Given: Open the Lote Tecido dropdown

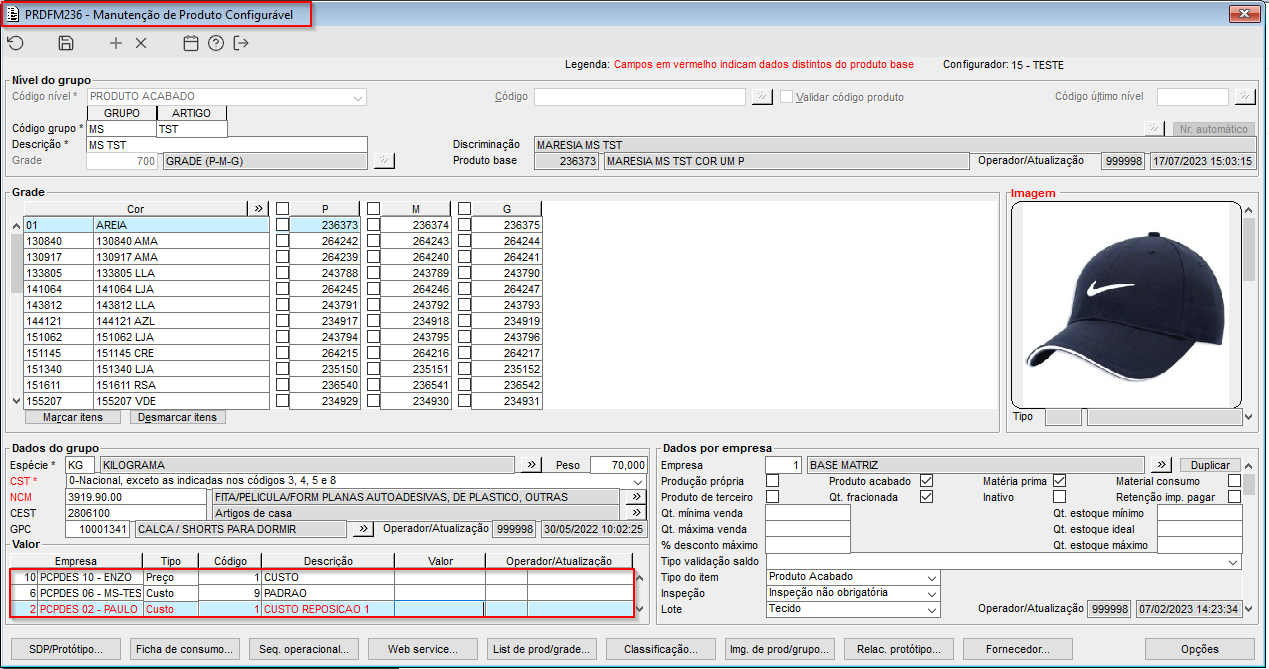Looking at the screenshot, I should 933,609.
